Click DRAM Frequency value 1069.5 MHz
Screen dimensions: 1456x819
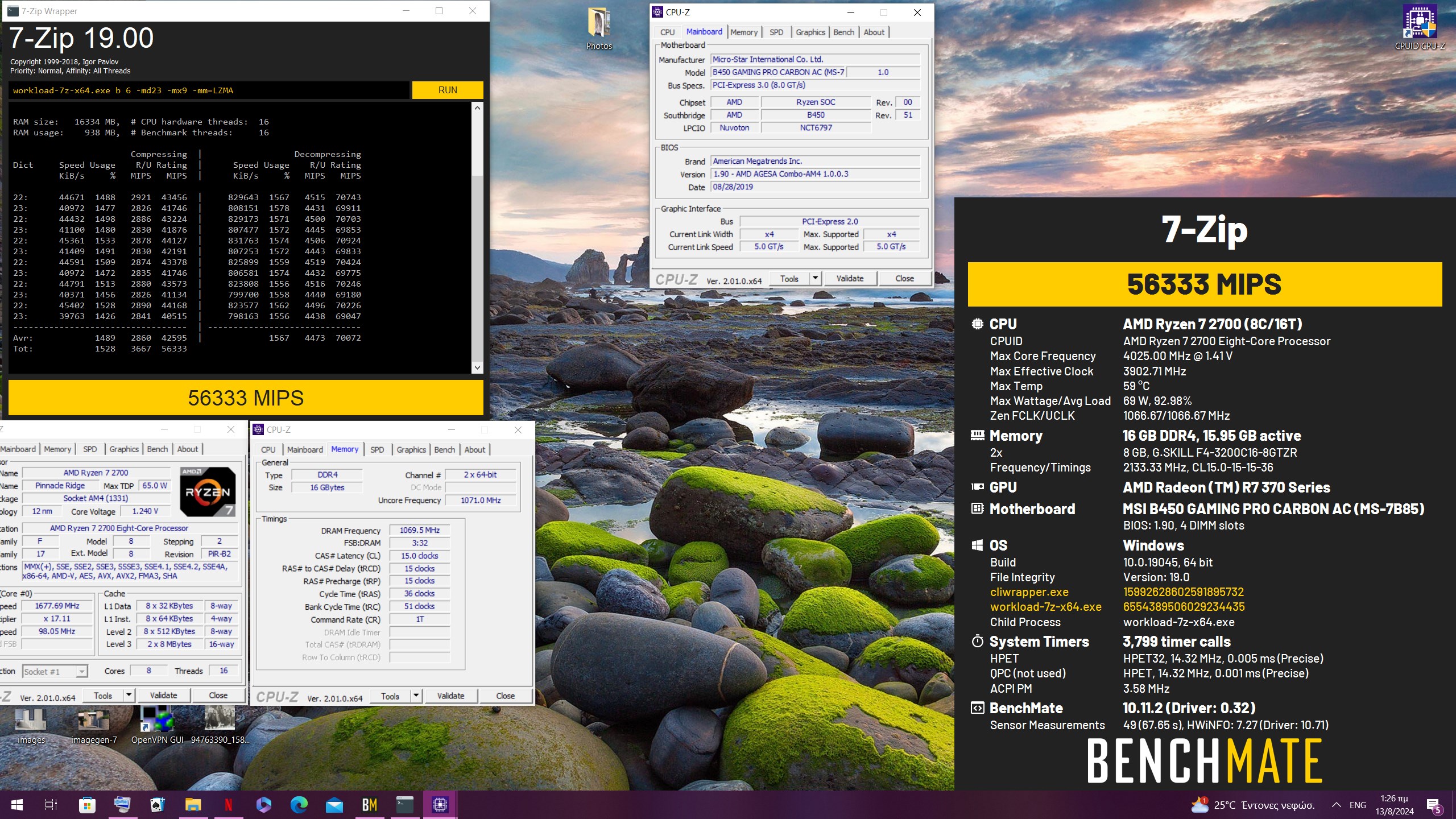[x=419, y=530]
